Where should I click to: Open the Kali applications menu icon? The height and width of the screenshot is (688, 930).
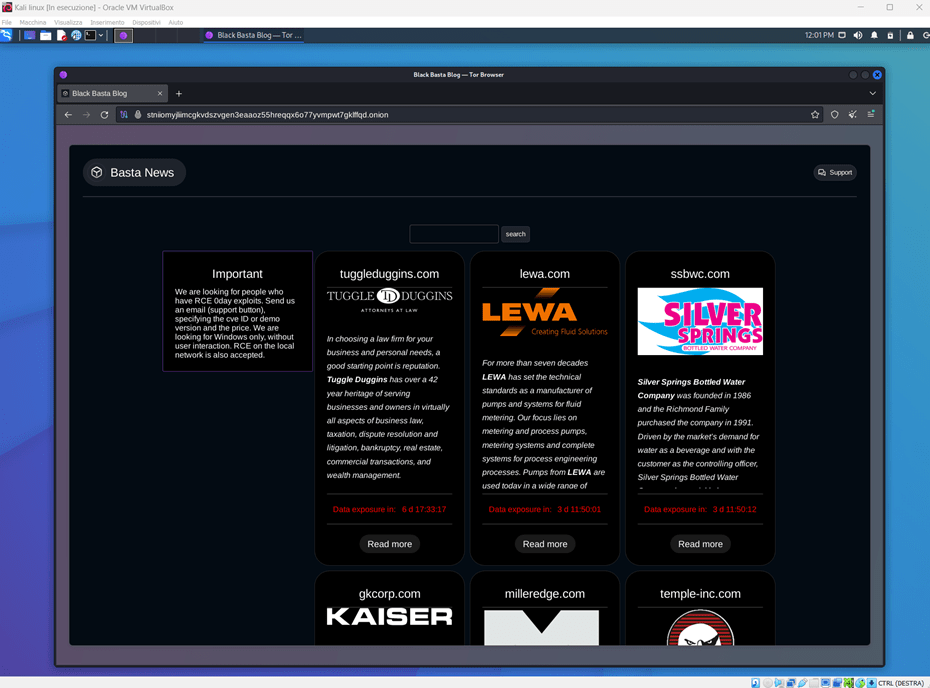pos(7,35)
